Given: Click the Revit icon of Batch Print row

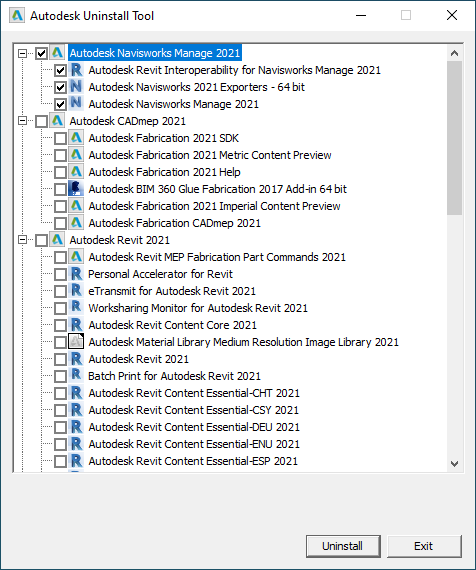Looking at the screenshot, I should [x=76, y=376].
